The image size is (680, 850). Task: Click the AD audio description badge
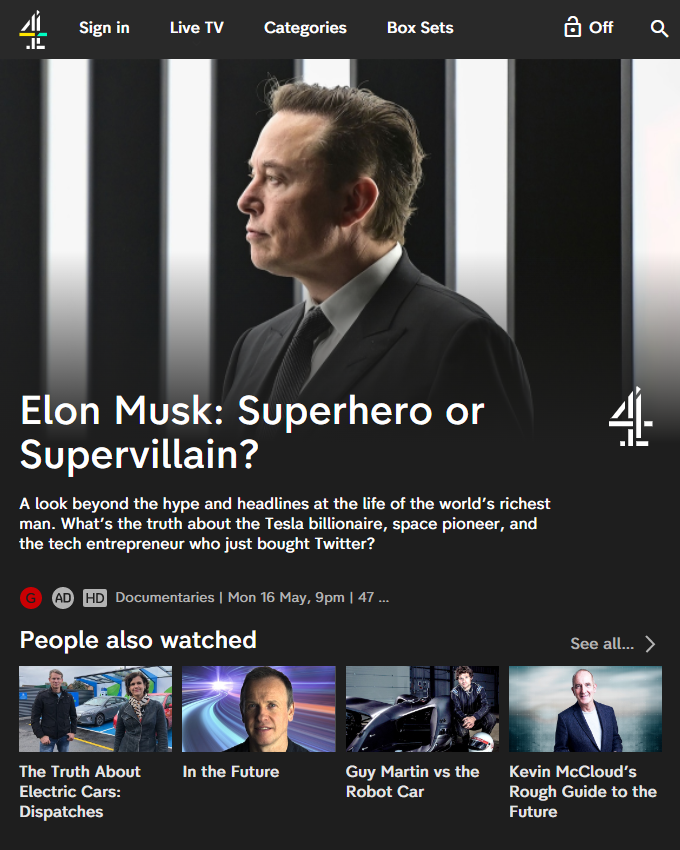click(x=63, y=598)
